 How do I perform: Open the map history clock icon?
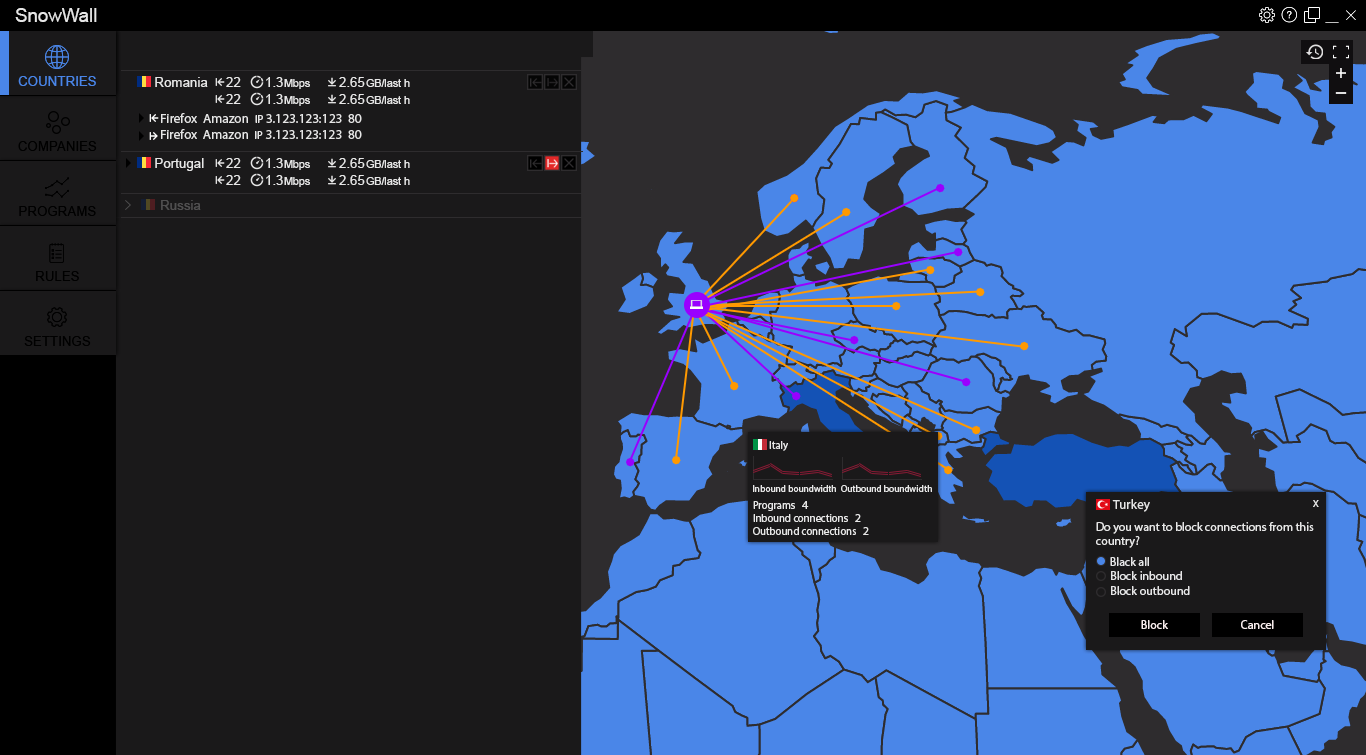1315,52
